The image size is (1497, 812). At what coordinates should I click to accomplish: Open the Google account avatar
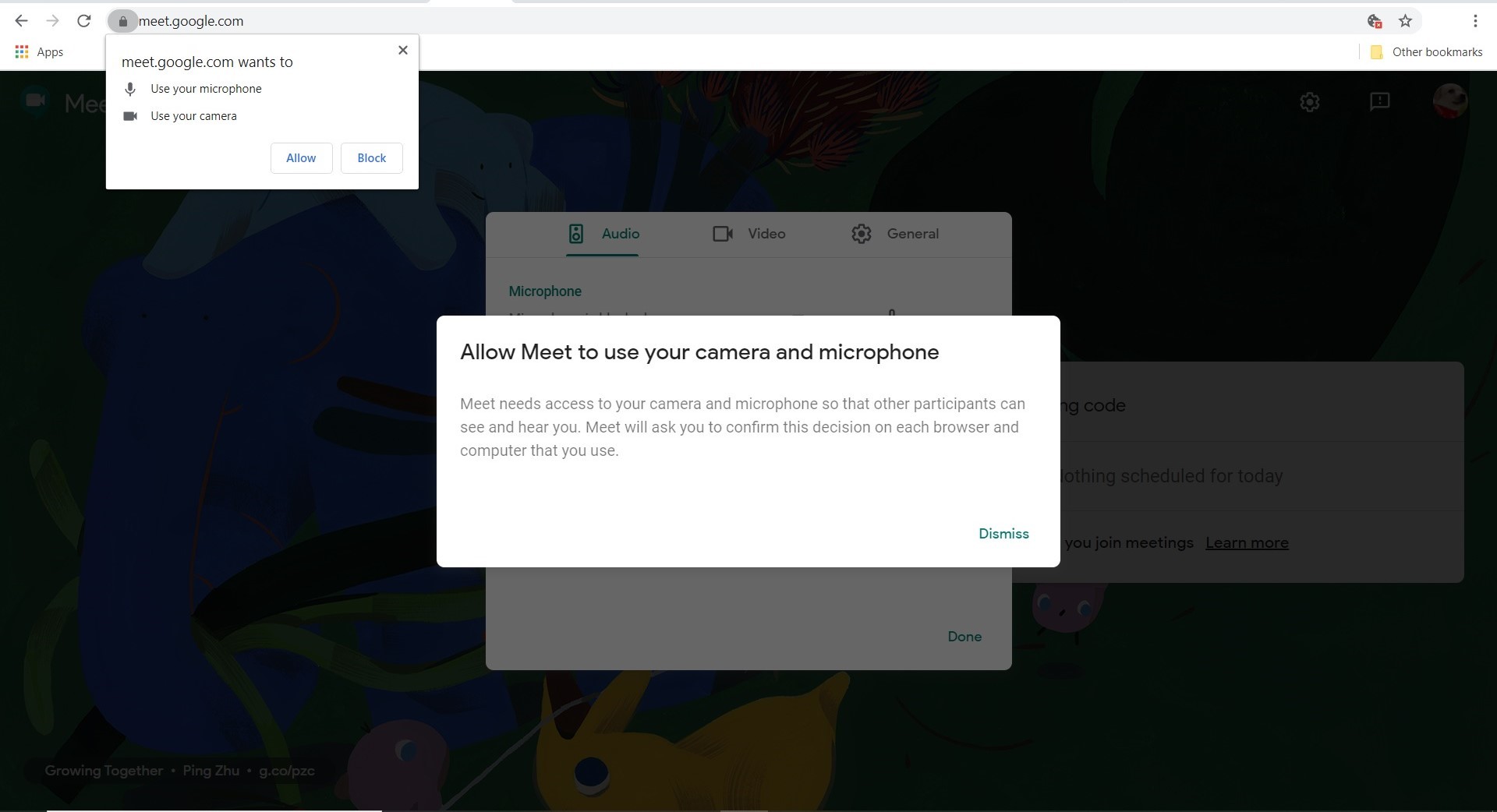coord(1450,101)
